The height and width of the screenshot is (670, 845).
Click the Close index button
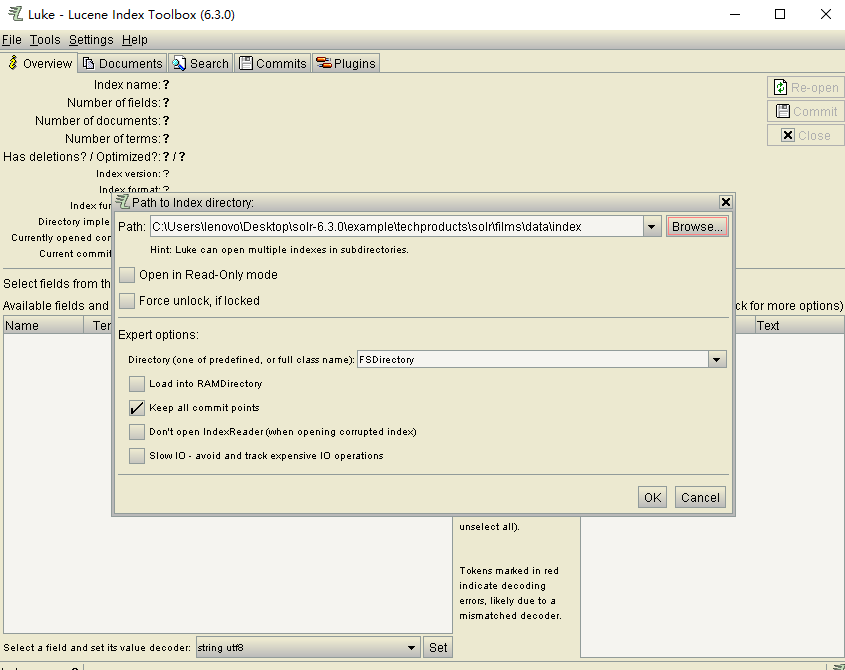pos(806,135)
